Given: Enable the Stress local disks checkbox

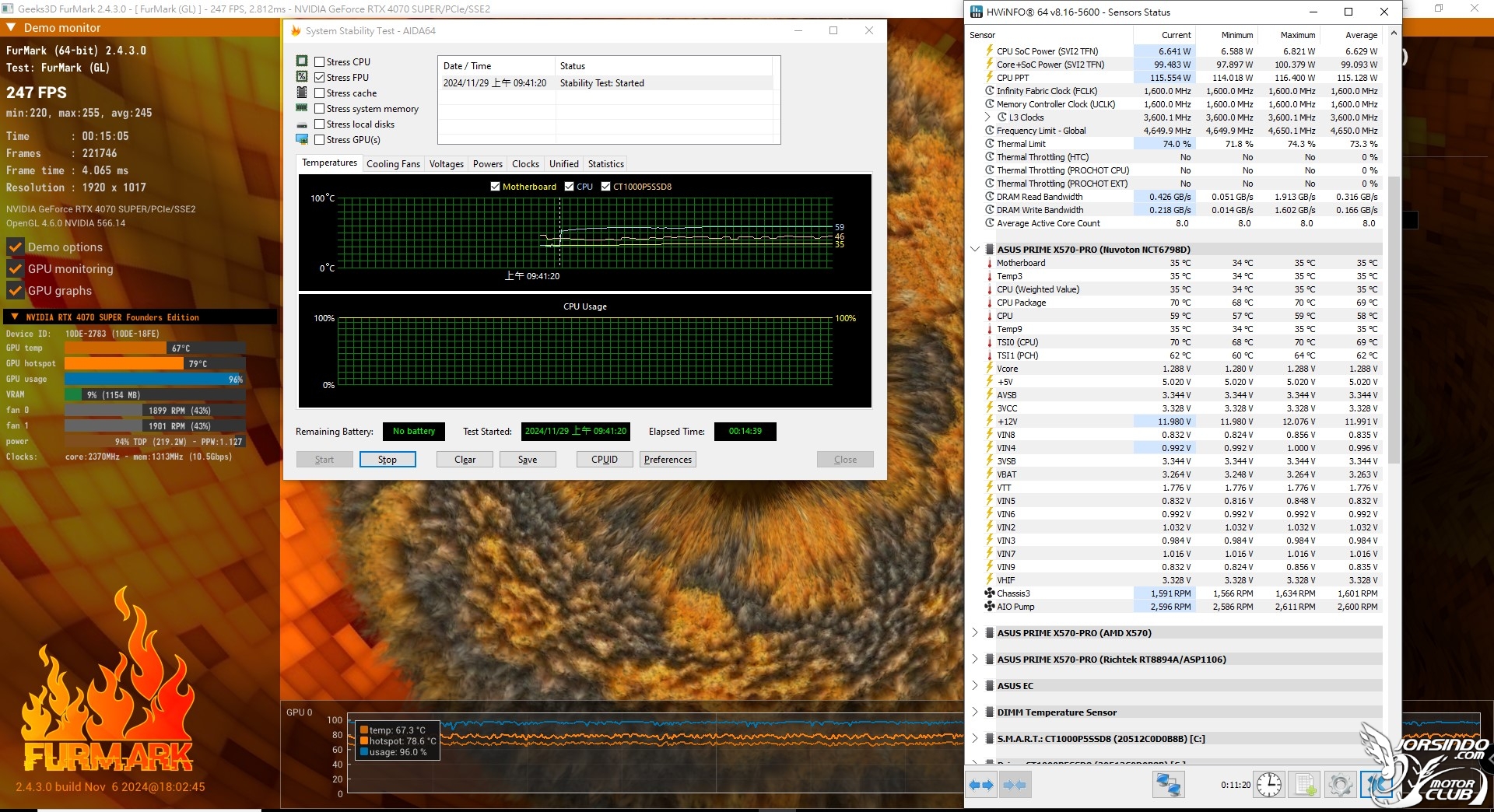Looking at the screenshot, I should click(319, 124).
